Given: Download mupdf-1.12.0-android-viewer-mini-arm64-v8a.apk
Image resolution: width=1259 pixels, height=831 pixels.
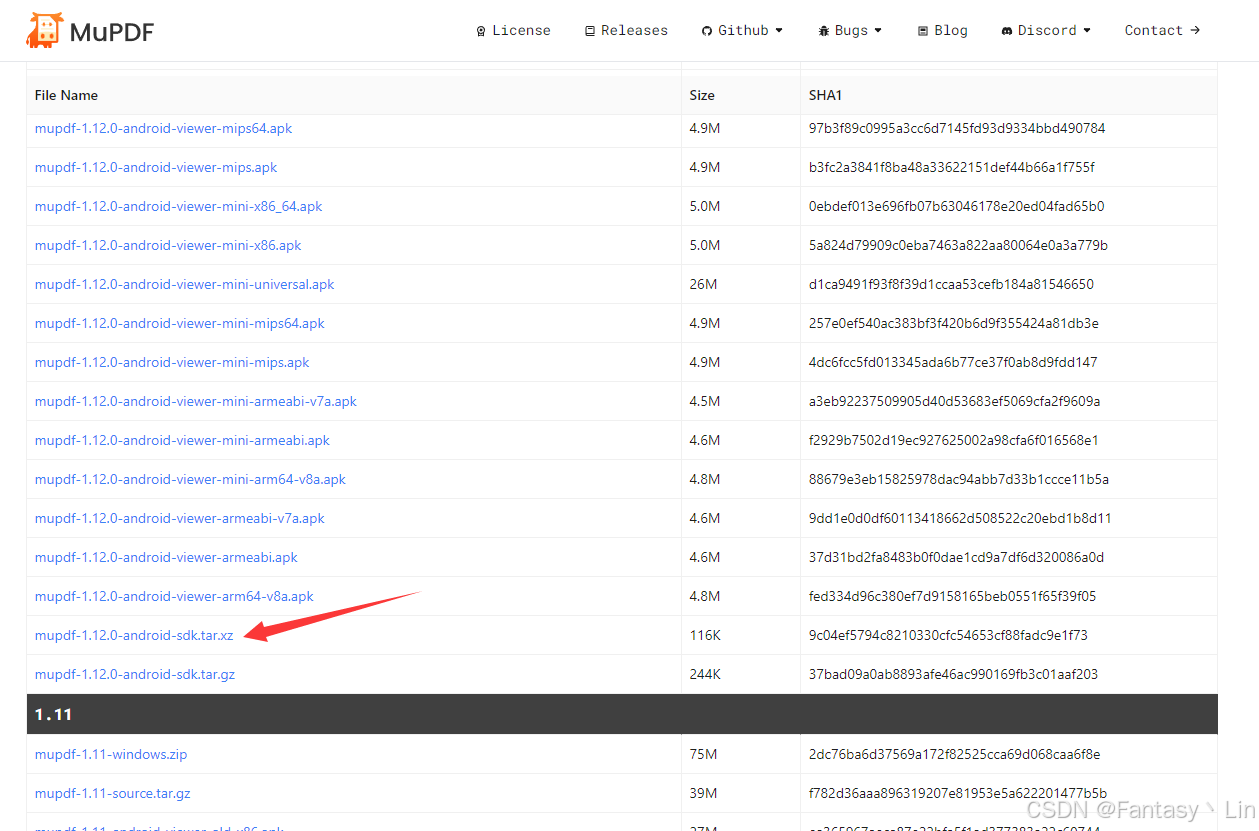Looking at the screenshot, I should click(190, 479).
